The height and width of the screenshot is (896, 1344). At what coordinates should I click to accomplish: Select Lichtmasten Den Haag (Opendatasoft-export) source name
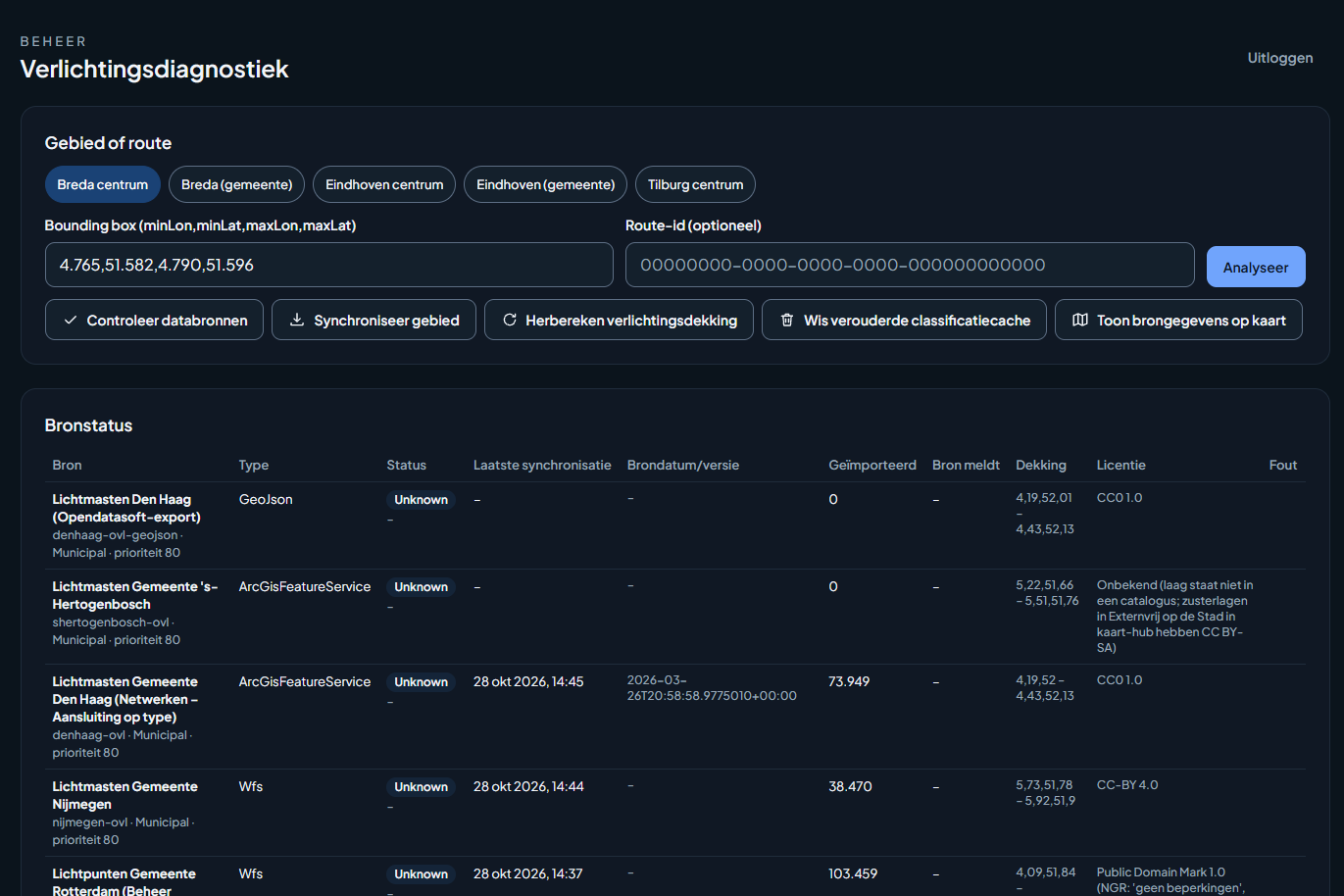(x=127, y=508)
